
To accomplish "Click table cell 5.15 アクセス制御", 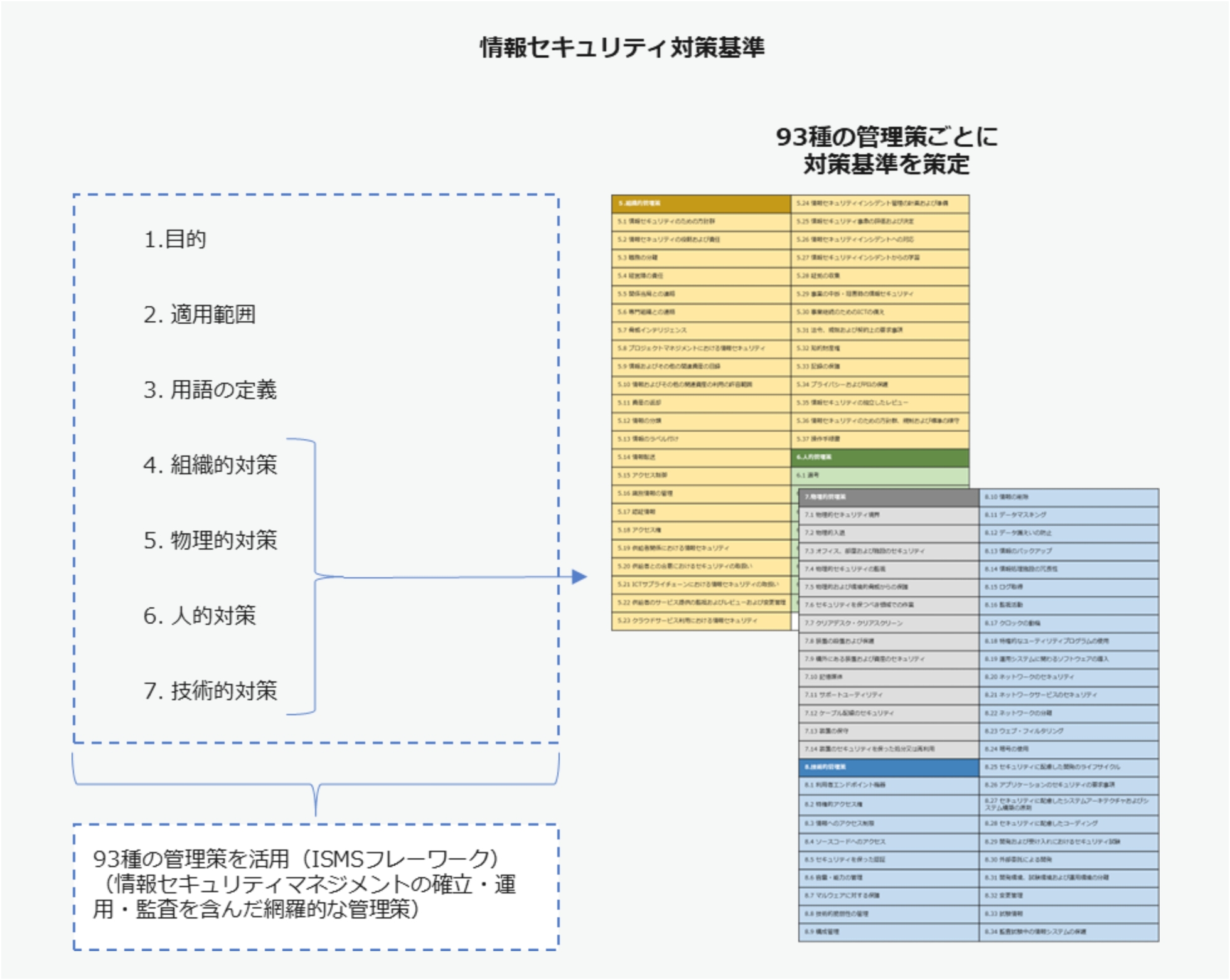I will click(701, 476).
